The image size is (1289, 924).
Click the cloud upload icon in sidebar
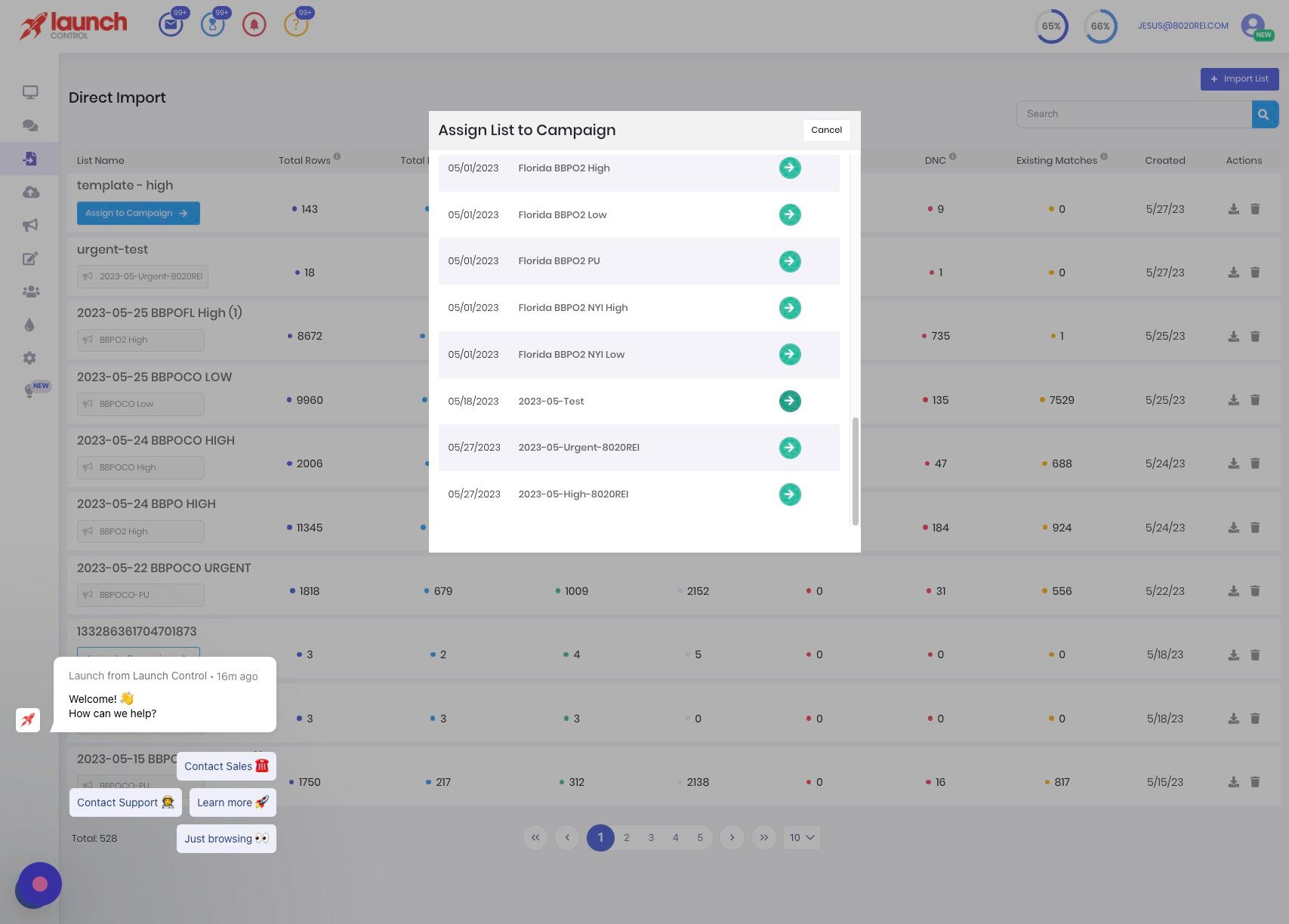coord(29,192)
